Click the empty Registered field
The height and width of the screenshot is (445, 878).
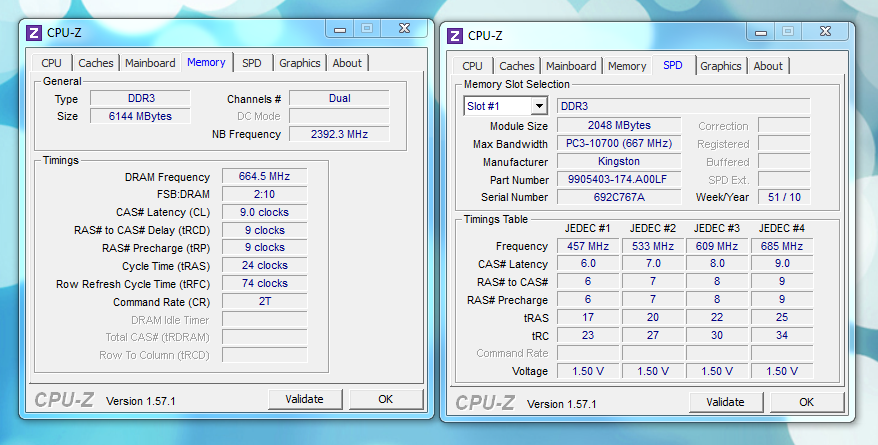point(784,143)
